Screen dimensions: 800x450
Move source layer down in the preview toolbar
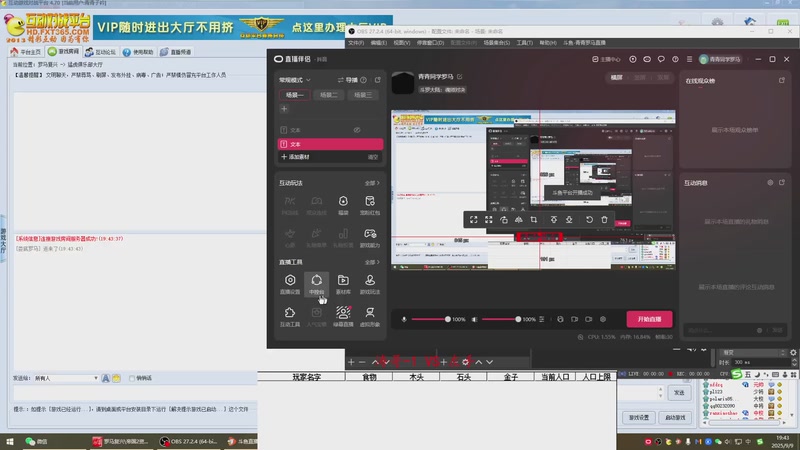pyautogui.click(x=569, y=219)
